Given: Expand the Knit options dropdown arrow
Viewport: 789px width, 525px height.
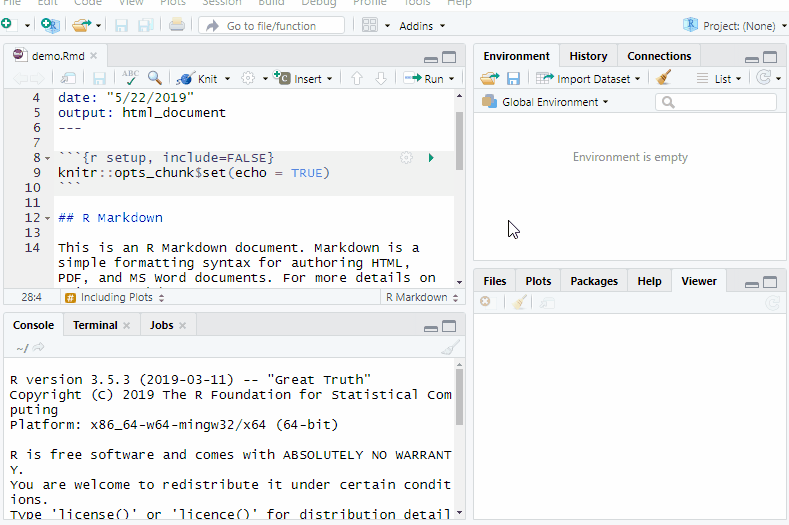Looking at the screenshot, I should tap(227, 79).
